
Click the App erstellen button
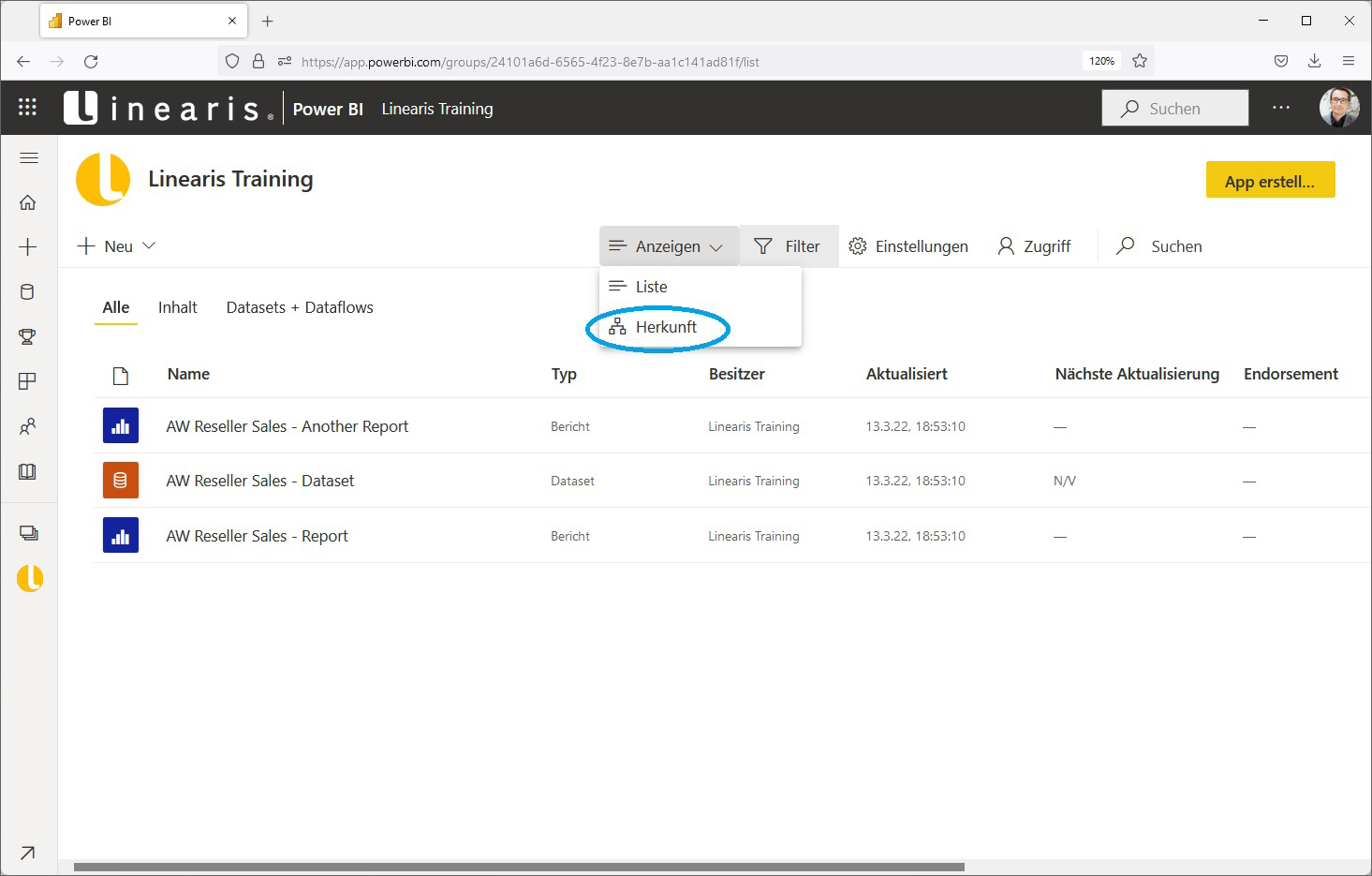[x=1270, y=180]
